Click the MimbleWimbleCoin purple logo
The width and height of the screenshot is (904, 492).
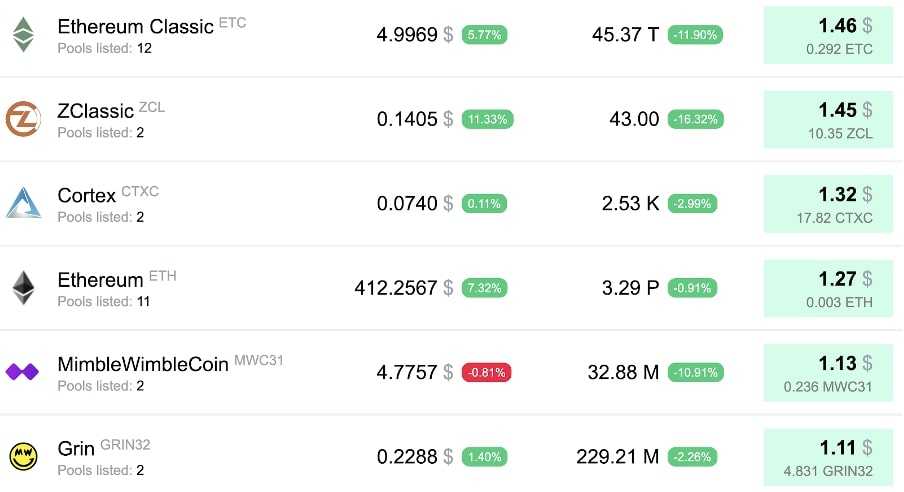click(23, 372)
